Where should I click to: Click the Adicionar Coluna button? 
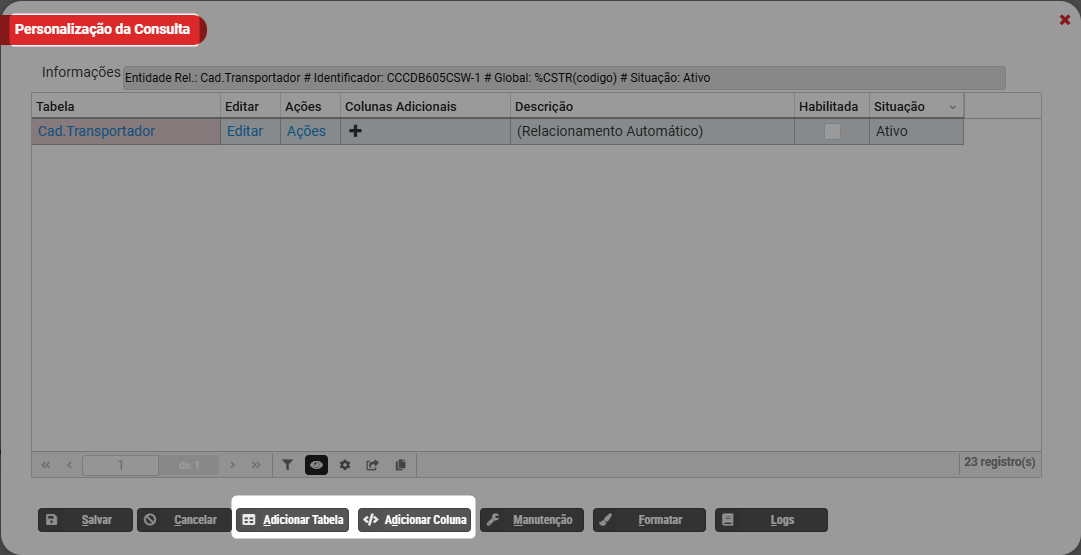[415, 520]
